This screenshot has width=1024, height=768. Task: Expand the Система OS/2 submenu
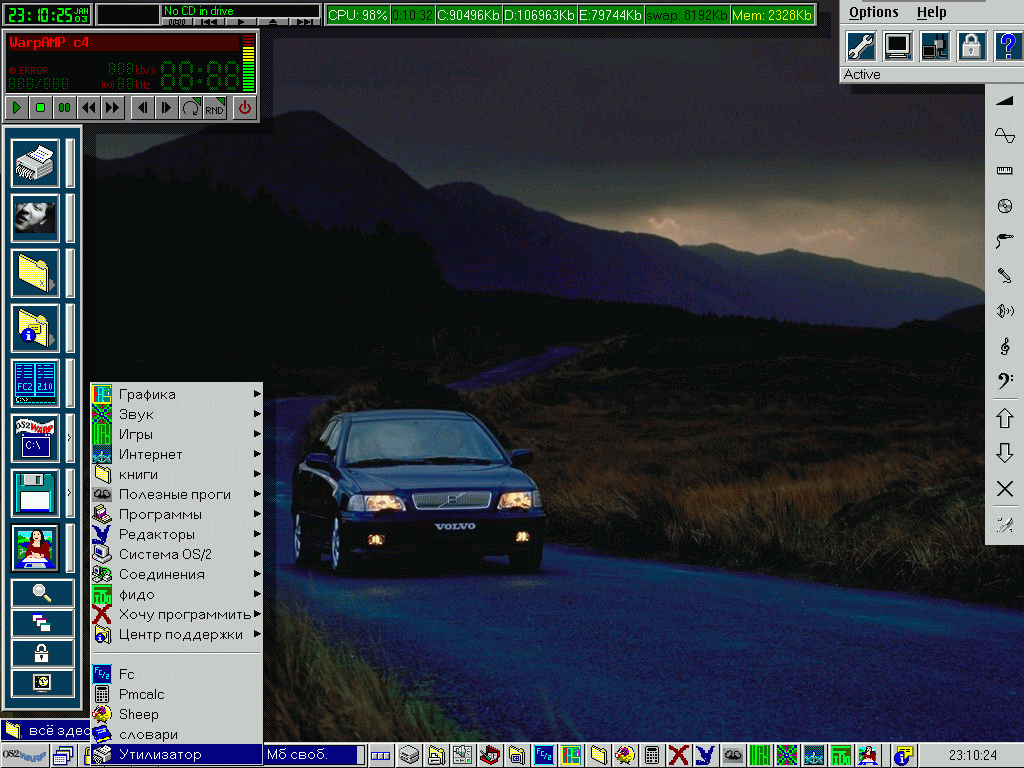coord(176,554)
